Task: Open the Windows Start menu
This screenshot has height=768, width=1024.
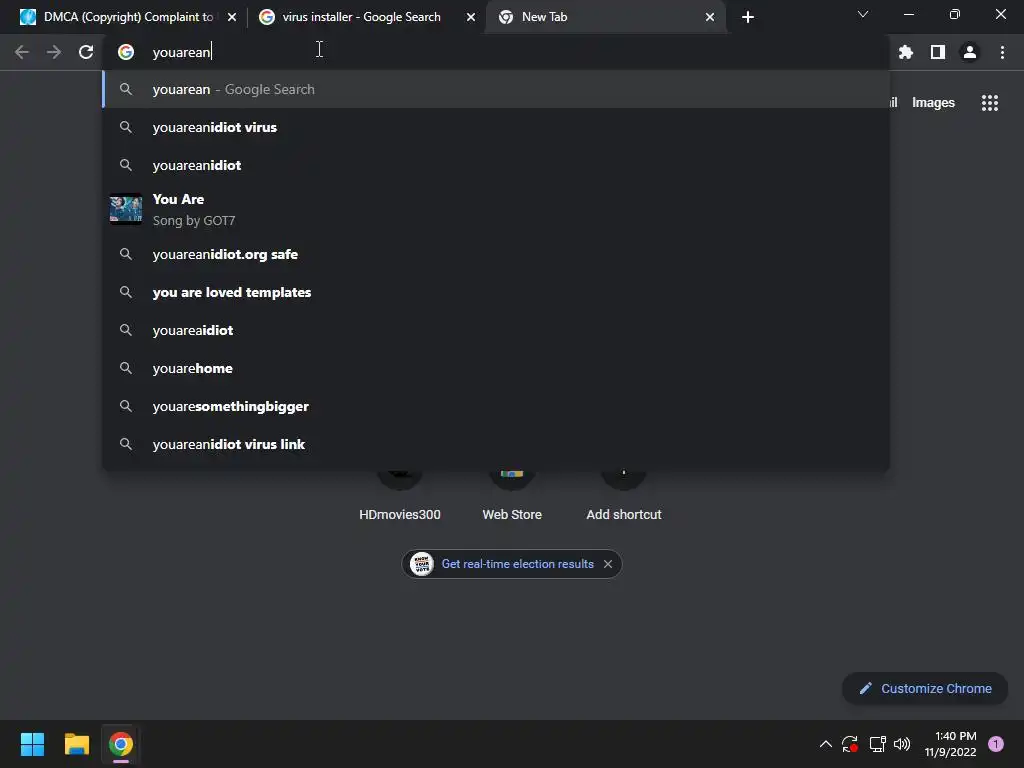Action: coord(32,744)
